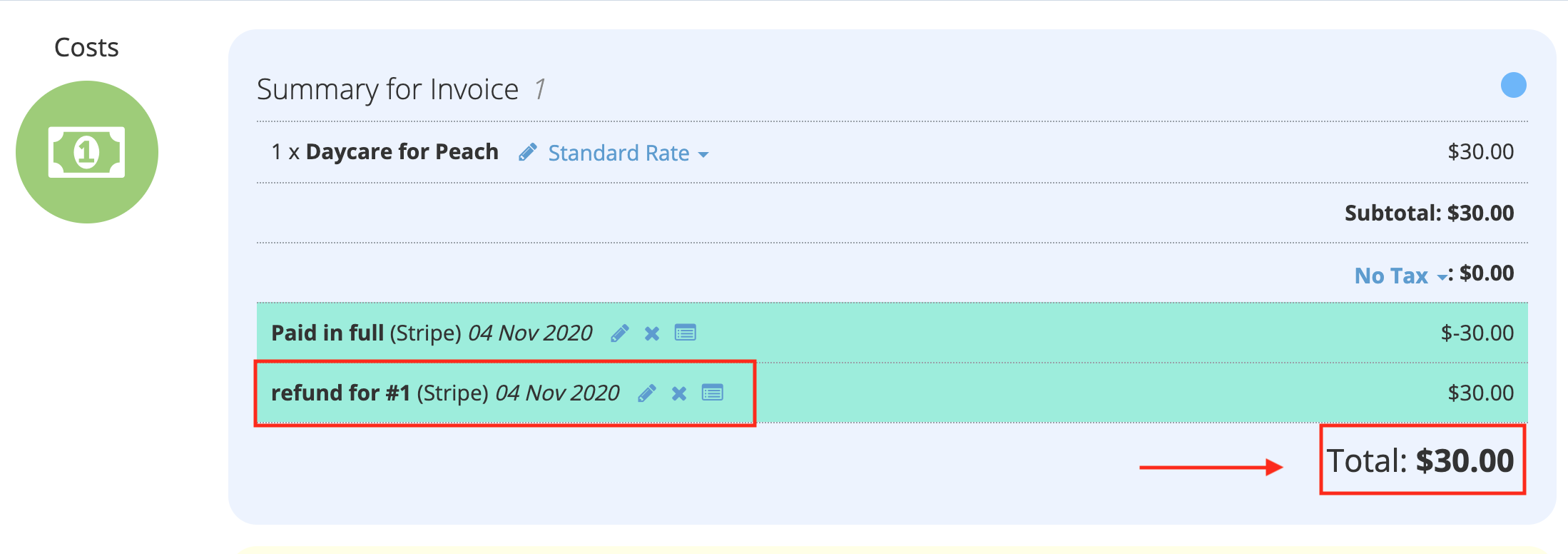Click the $-30.00 payment amount
The image size is (1568, 554).
click(x=1477, y=333)
